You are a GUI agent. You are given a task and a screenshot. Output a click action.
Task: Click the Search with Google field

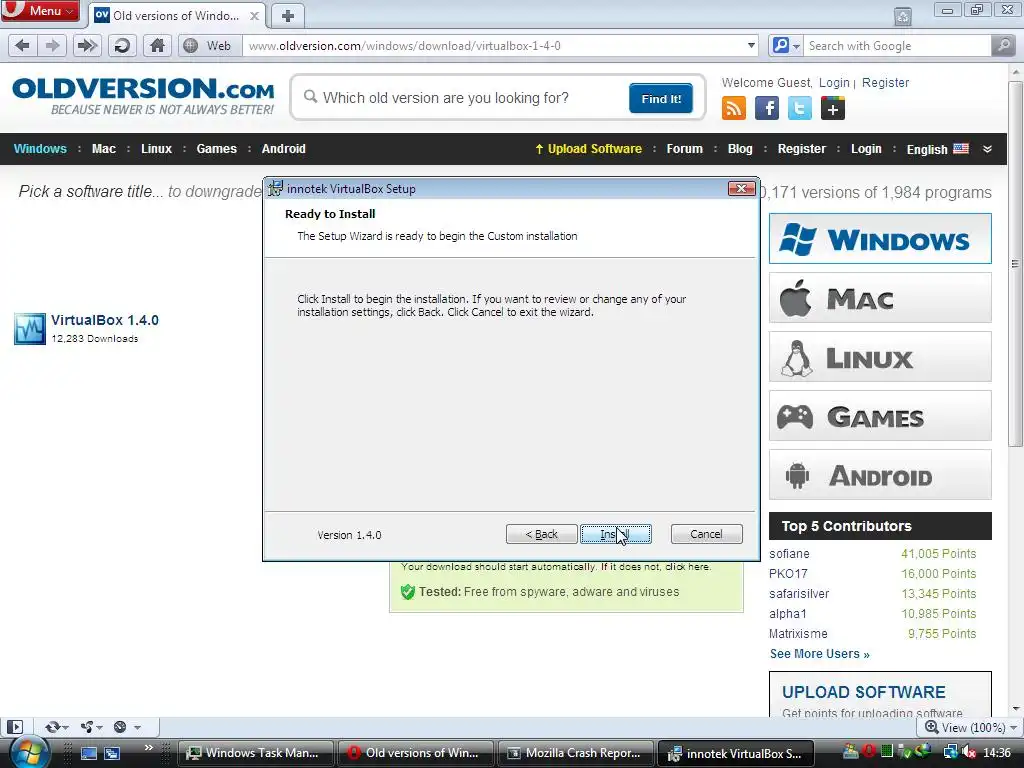896,46
